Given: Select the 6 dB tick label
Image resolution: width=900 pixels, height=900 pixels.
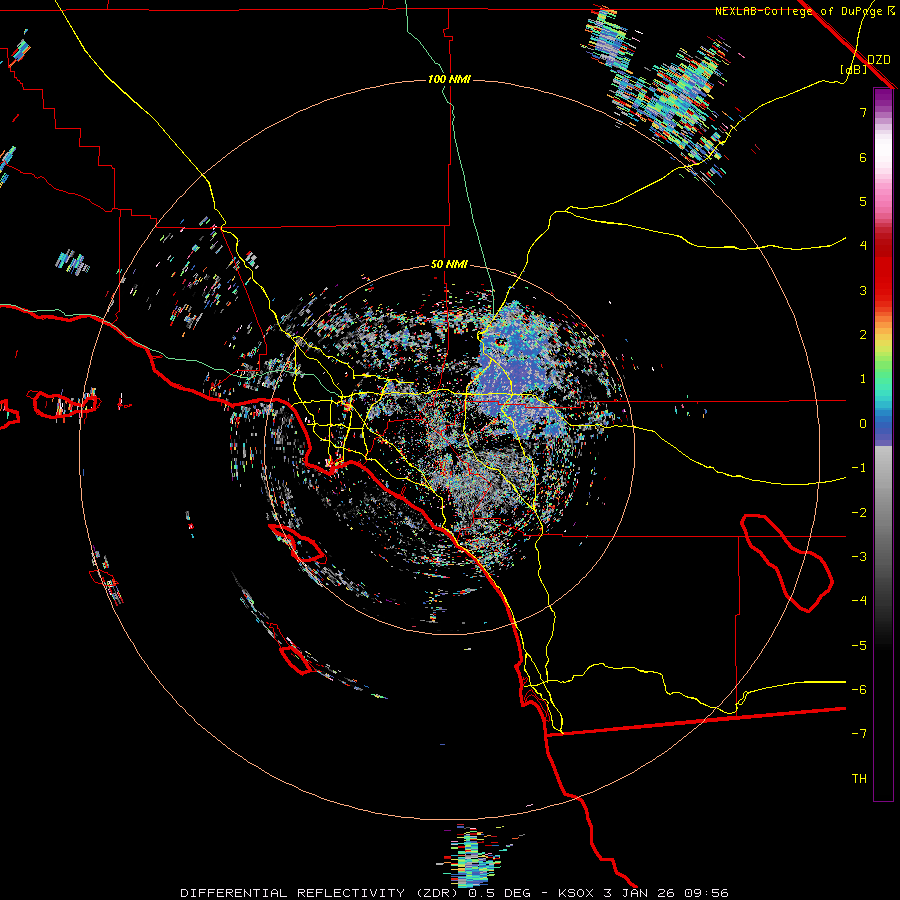Looking at the screenshot, I should point(863,157).
